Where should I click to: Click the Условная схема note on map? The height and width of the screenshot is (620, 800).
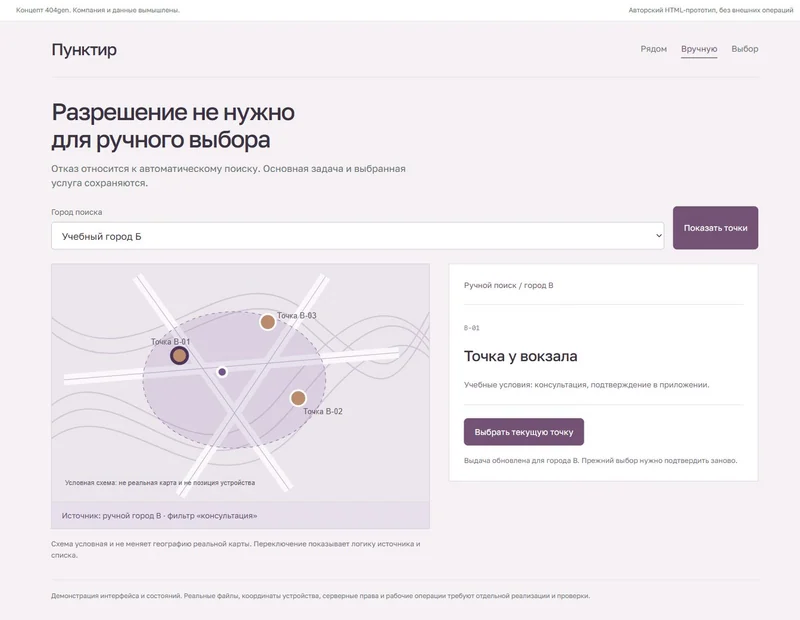point(160,482)
